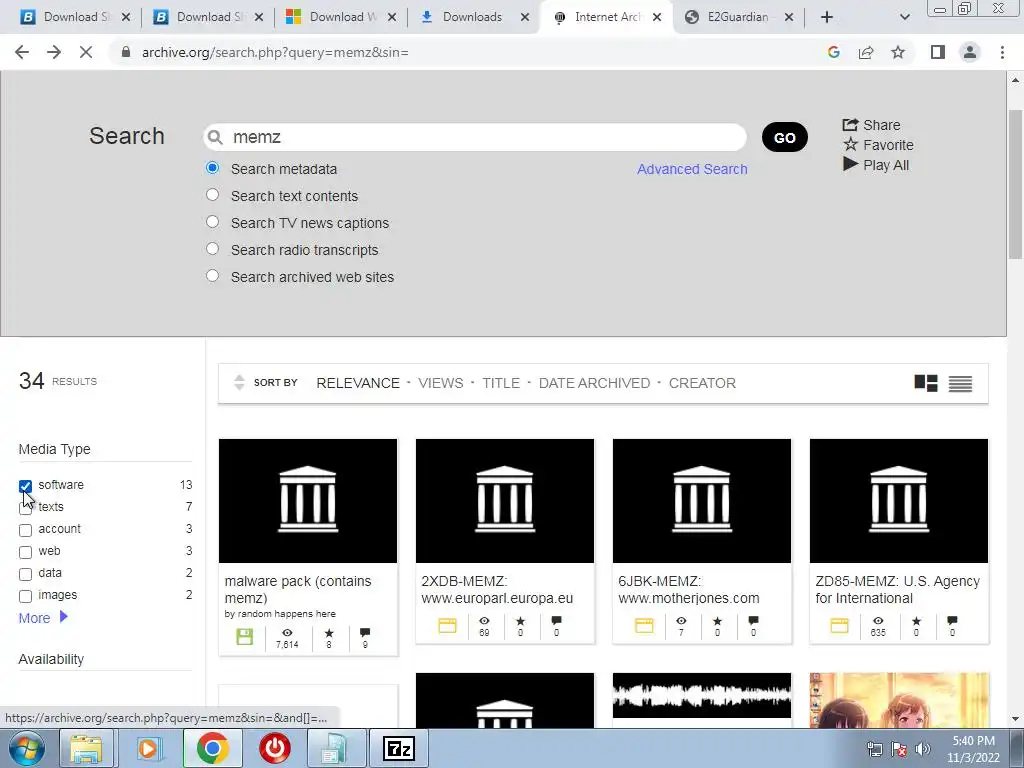The image size is (1024, 768).
Task: Expand More media types
Action: pyautogui.click(x=43, y=618)
